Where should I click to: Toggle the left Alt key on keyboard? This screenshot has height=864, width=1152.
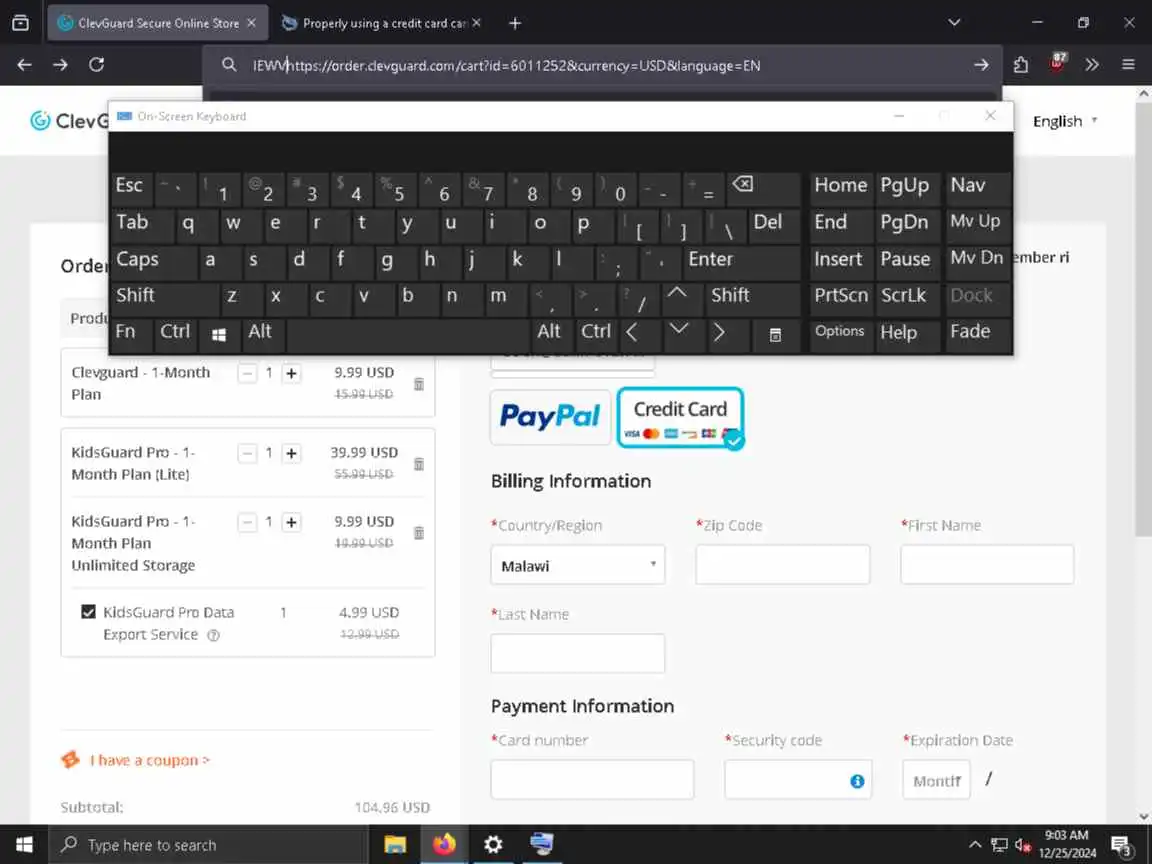point(263,334)
